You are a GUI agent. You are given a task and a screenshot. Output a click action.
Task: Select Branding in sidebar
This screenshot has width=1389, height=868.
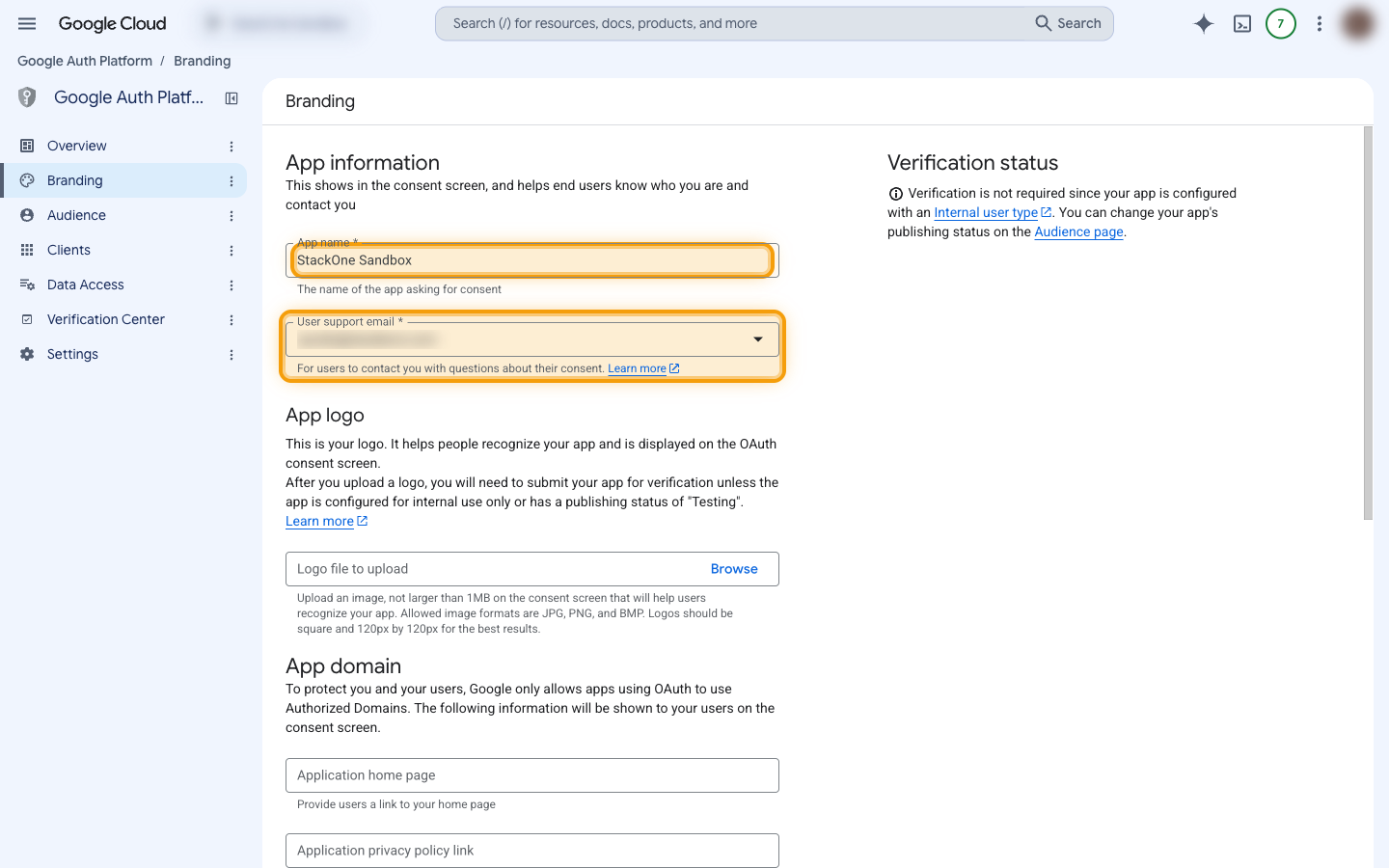[x=123, y=180]
